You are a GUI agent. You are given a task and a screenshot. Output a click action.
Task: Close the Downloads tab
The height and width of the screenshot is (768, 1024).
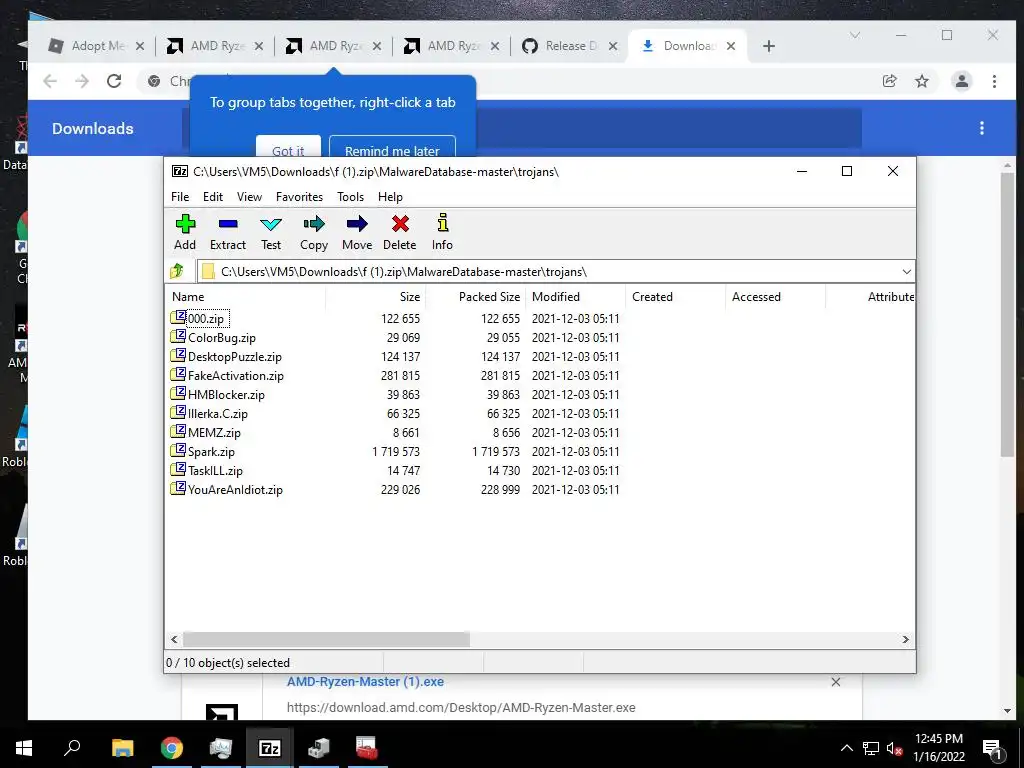click(731, 46)
